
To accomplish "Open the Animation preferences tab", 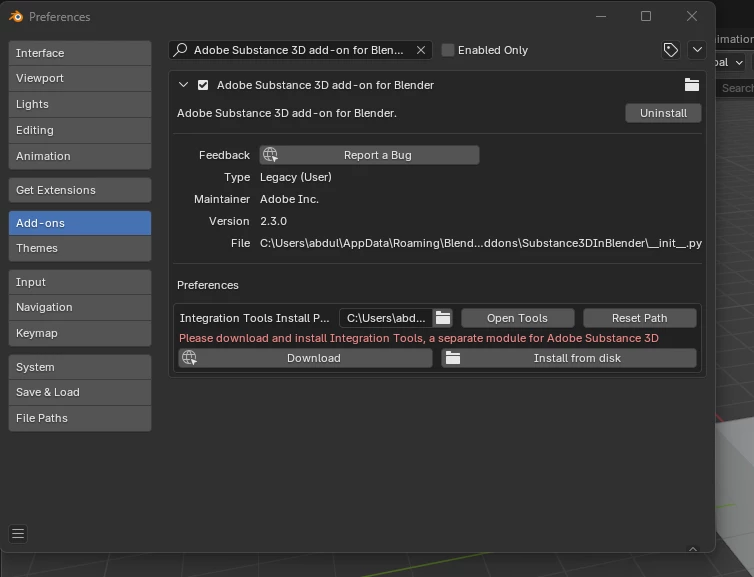I will coord(80,156).
